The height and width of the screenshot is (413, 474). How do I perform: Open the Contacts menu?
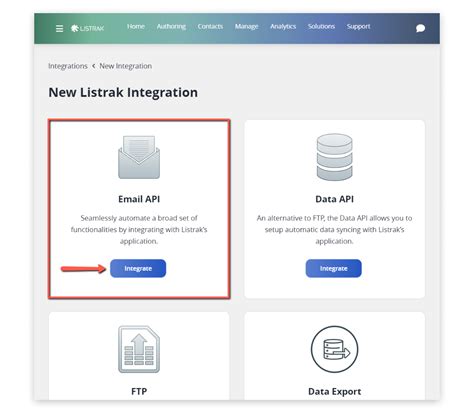click(x=210, y=26)
